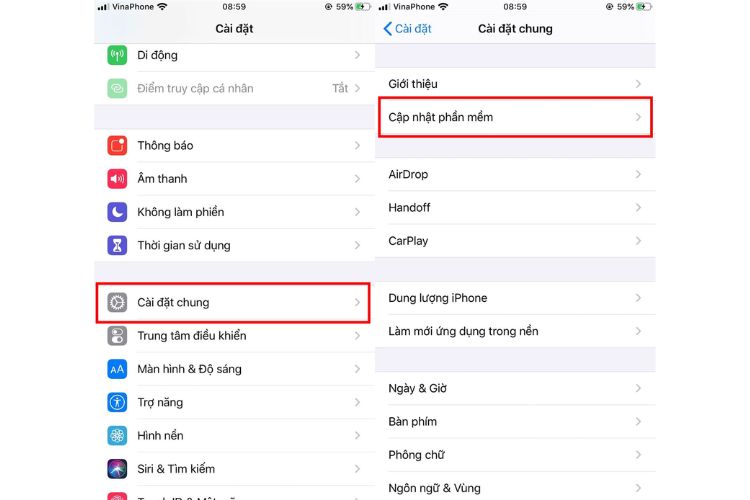Tap the green Di động cellular icon
The width and height of the screenshot is (750, 500).
[x=117, y=55]
